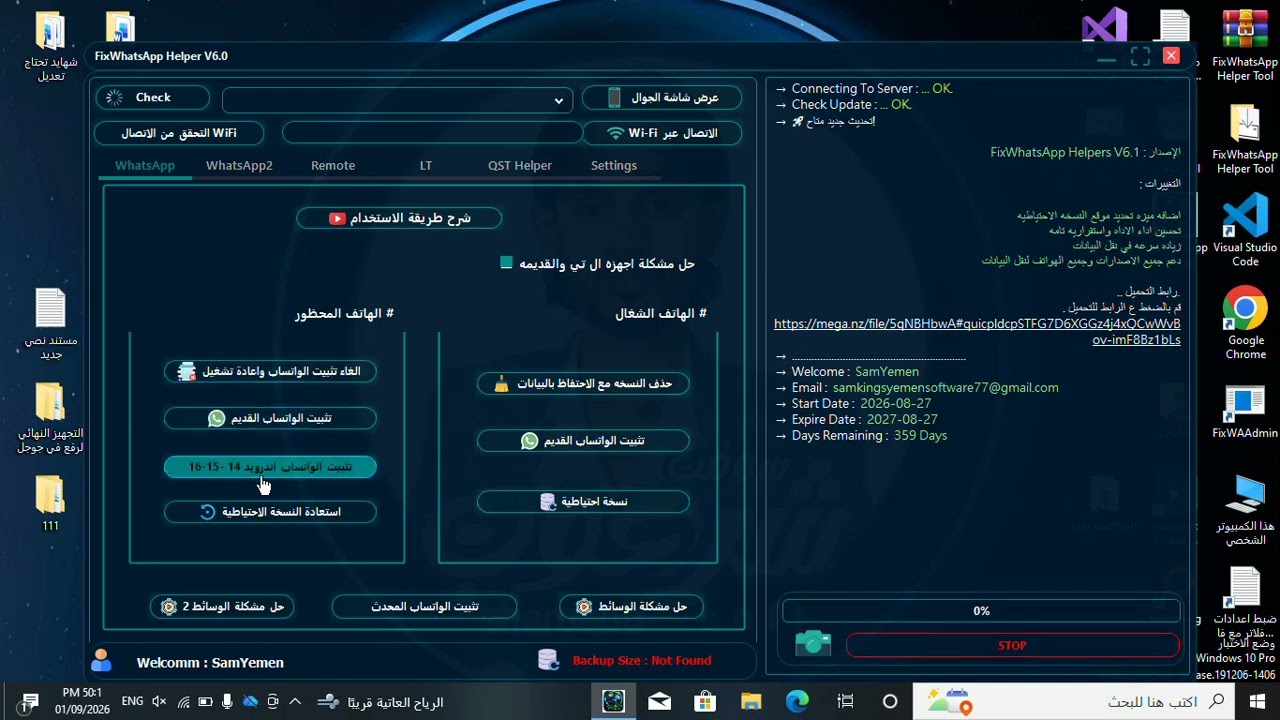1280x720 pixels.
Task: Open the هذا الكمبيوتر الشخصي desktop icon
Action: 1245,510
